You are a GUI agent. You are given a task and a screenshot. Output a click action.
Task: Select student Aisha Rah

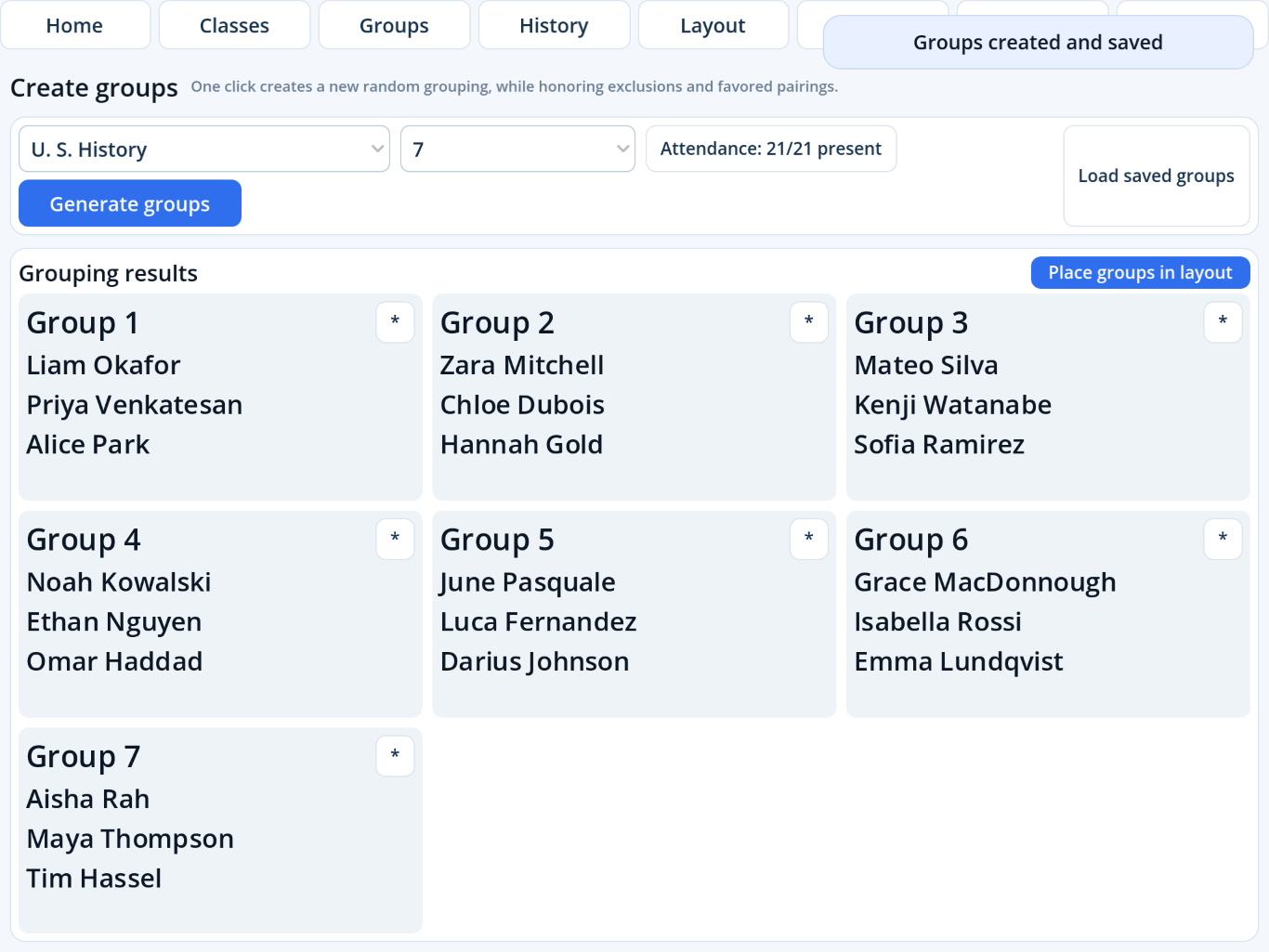click(88, 799)
